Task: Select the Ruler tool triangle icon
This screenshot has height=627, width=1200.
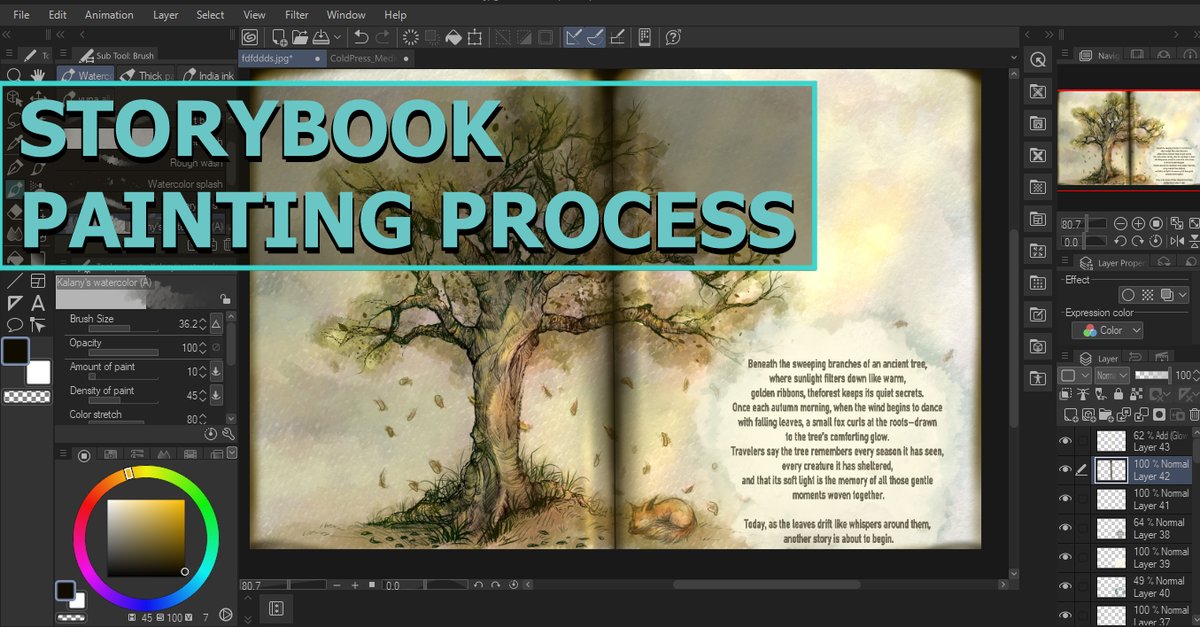Action: 14,303
